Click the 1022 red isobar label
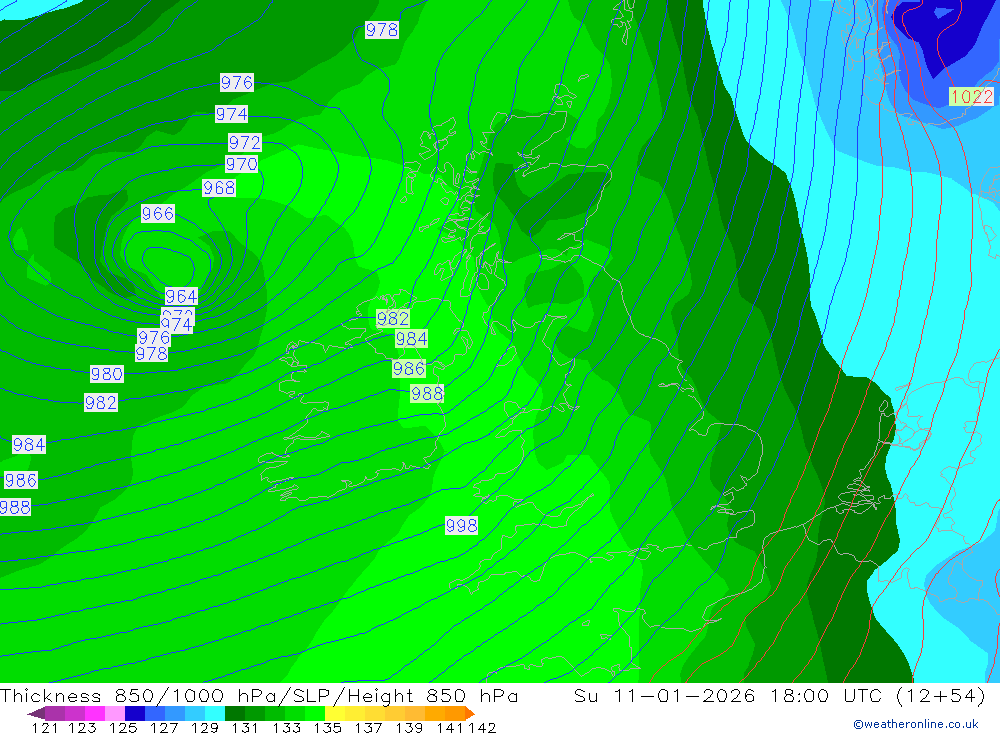This screenshot has height=733, width=1000. click(971, 97)
